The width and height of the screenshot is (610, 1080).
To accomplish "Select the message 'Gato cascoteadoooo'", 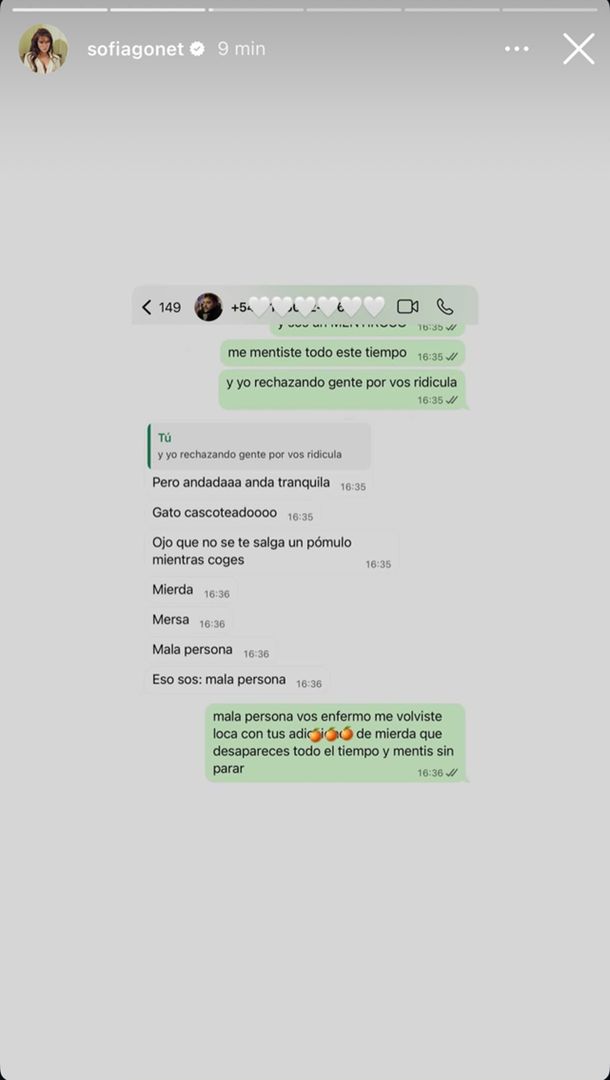I will [x=233, y=513].
